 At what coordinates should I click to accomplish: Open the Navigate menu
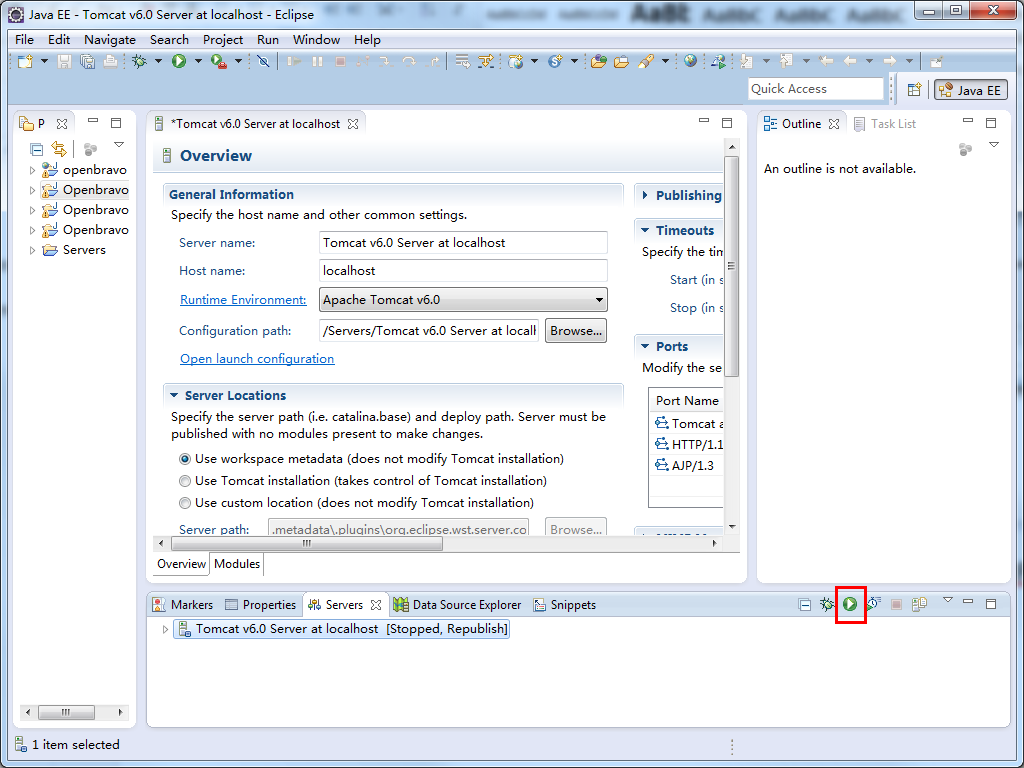point(110,40)
